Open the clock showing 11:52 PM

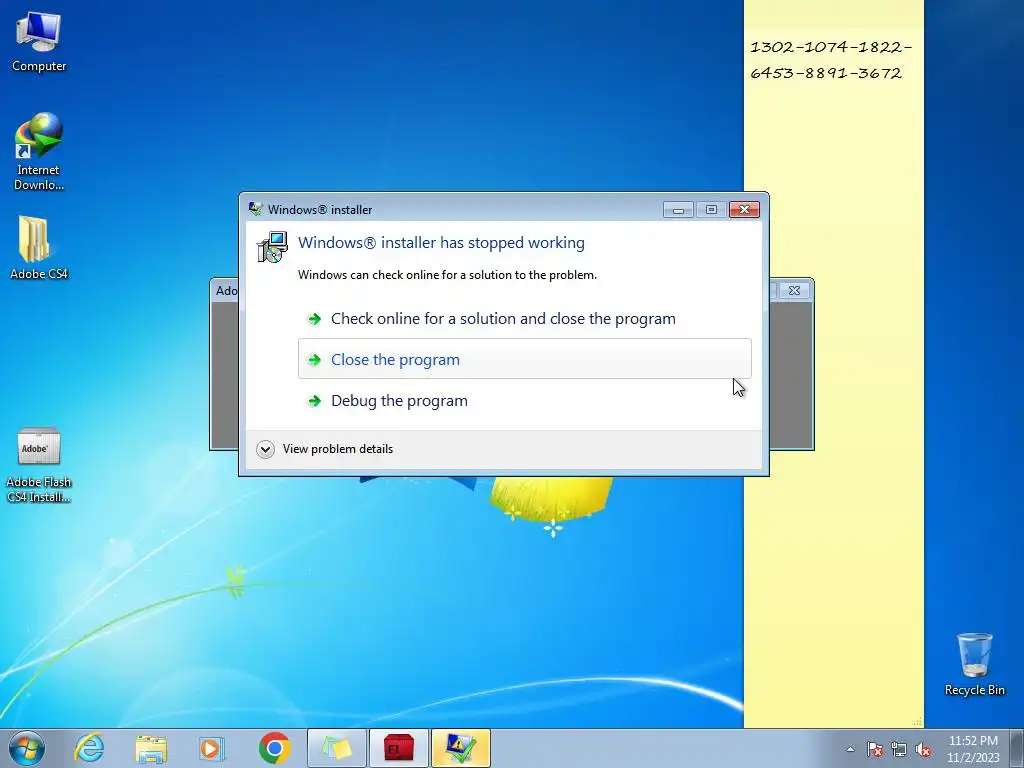click(973, 749)
